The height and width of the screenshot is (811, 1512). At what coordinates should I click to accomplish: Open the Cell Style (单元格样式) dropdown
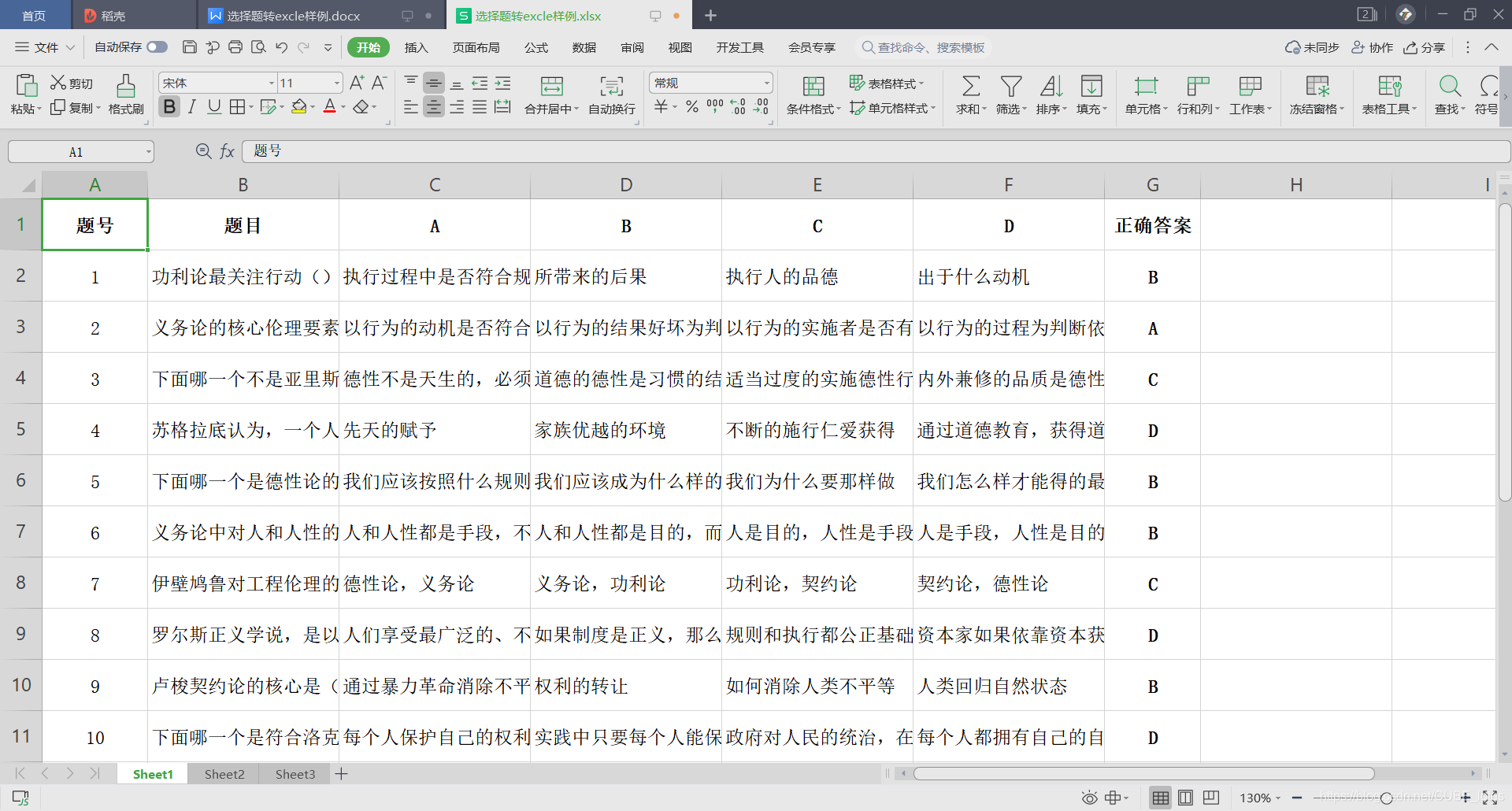pyautogui.click(x=892, y=108)
